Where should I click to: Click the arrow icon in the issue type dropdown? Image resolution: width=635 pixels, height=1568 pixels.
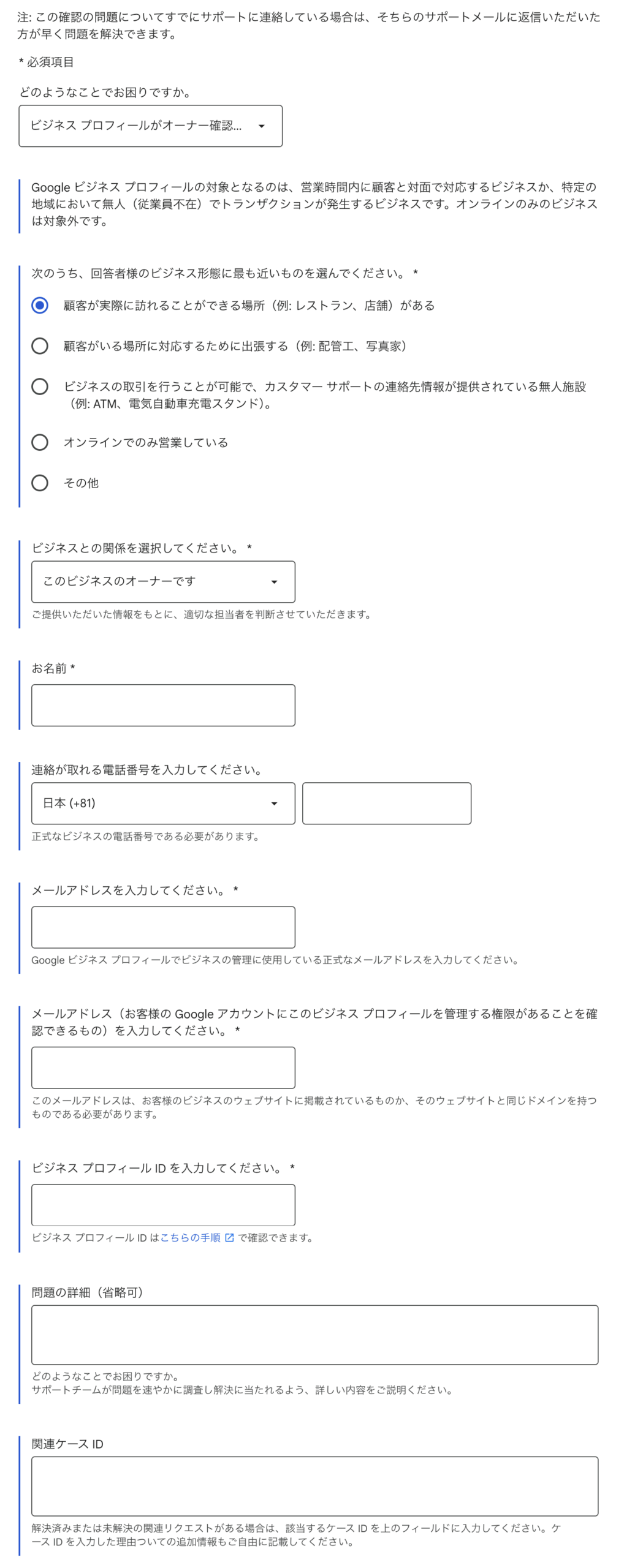tap(262, 126)
